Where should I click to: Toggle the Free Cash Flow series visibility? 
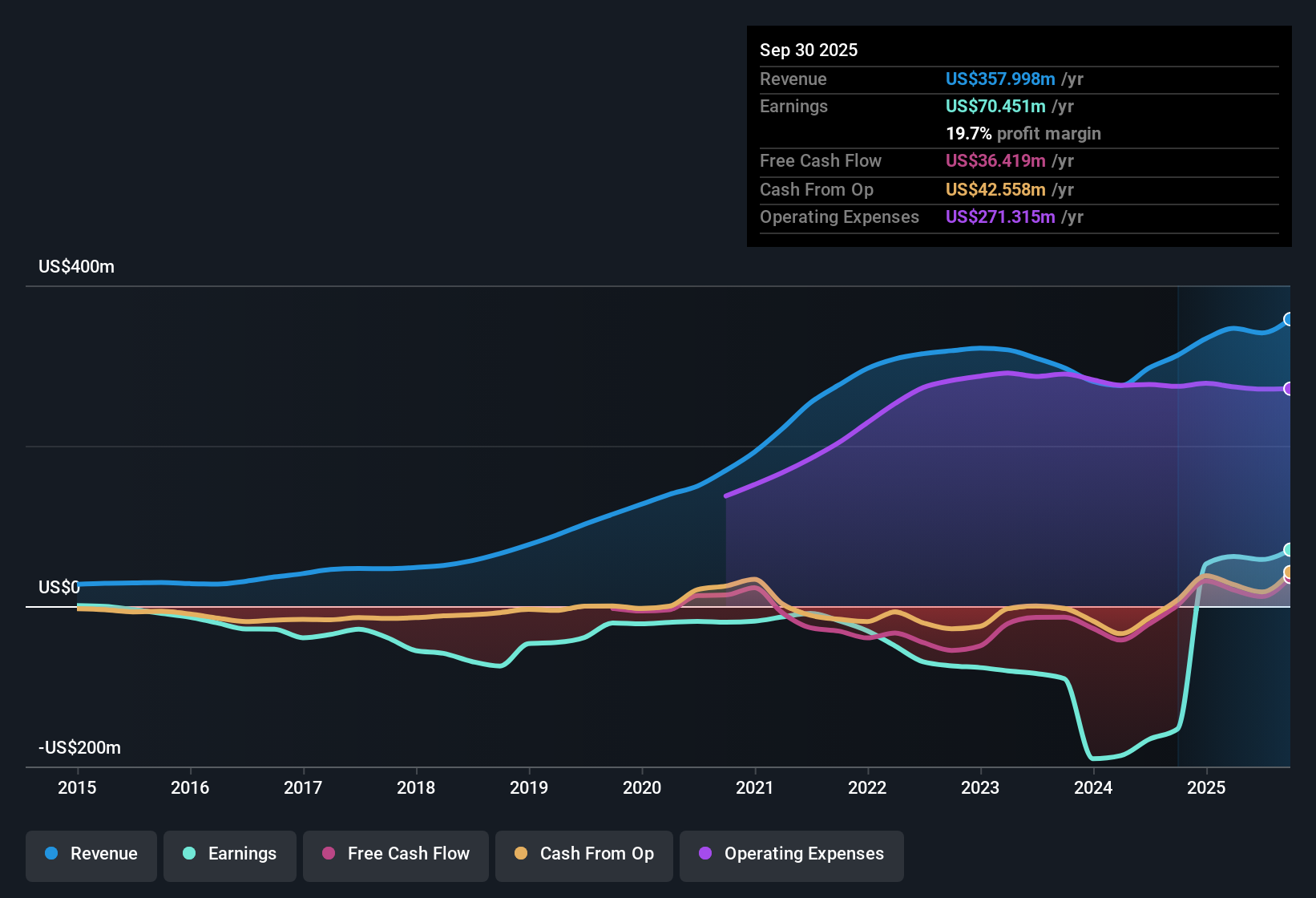click(x=395, y=854)
